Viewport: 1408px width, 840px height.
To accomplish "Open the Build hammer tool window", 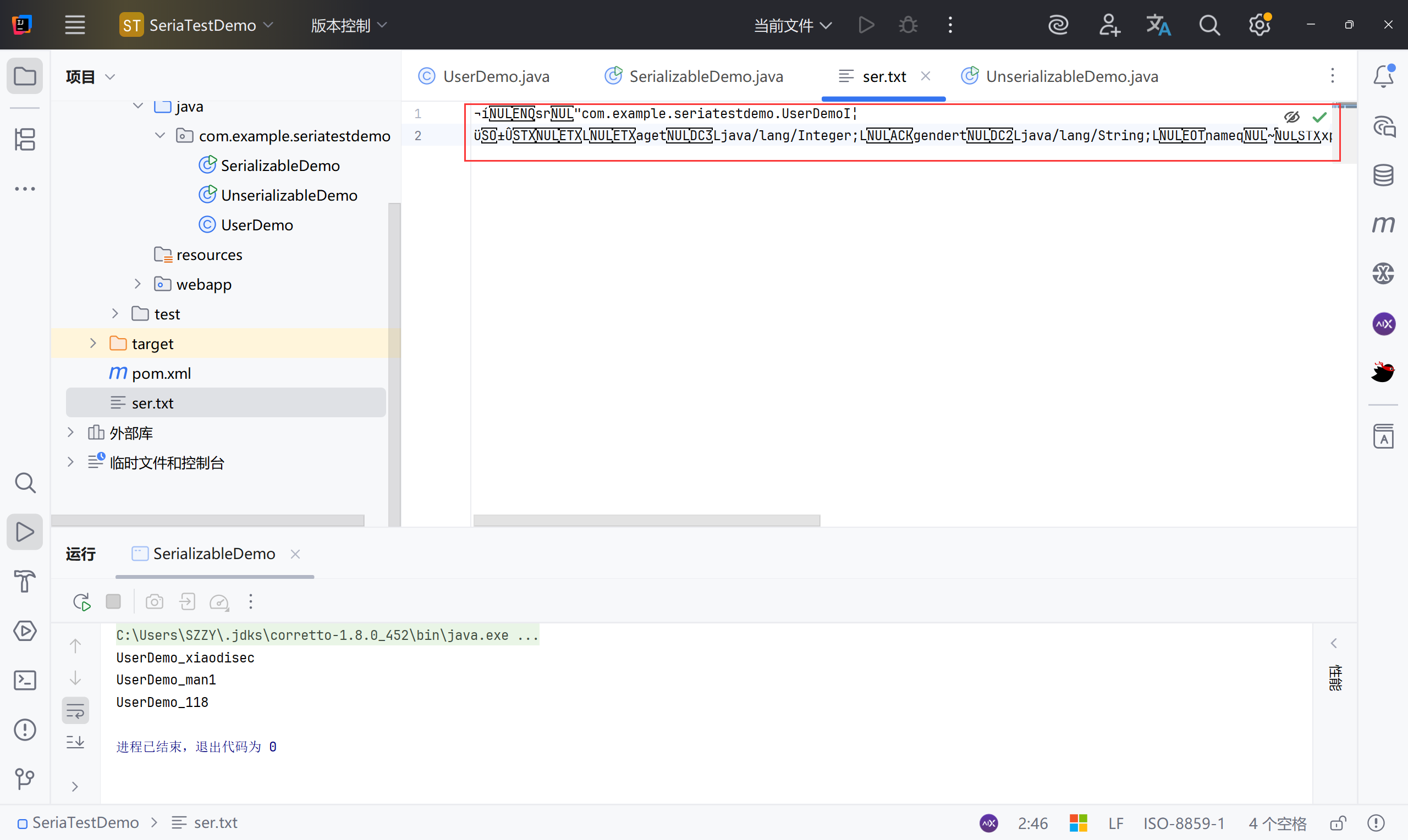I will tap(25, 581).
